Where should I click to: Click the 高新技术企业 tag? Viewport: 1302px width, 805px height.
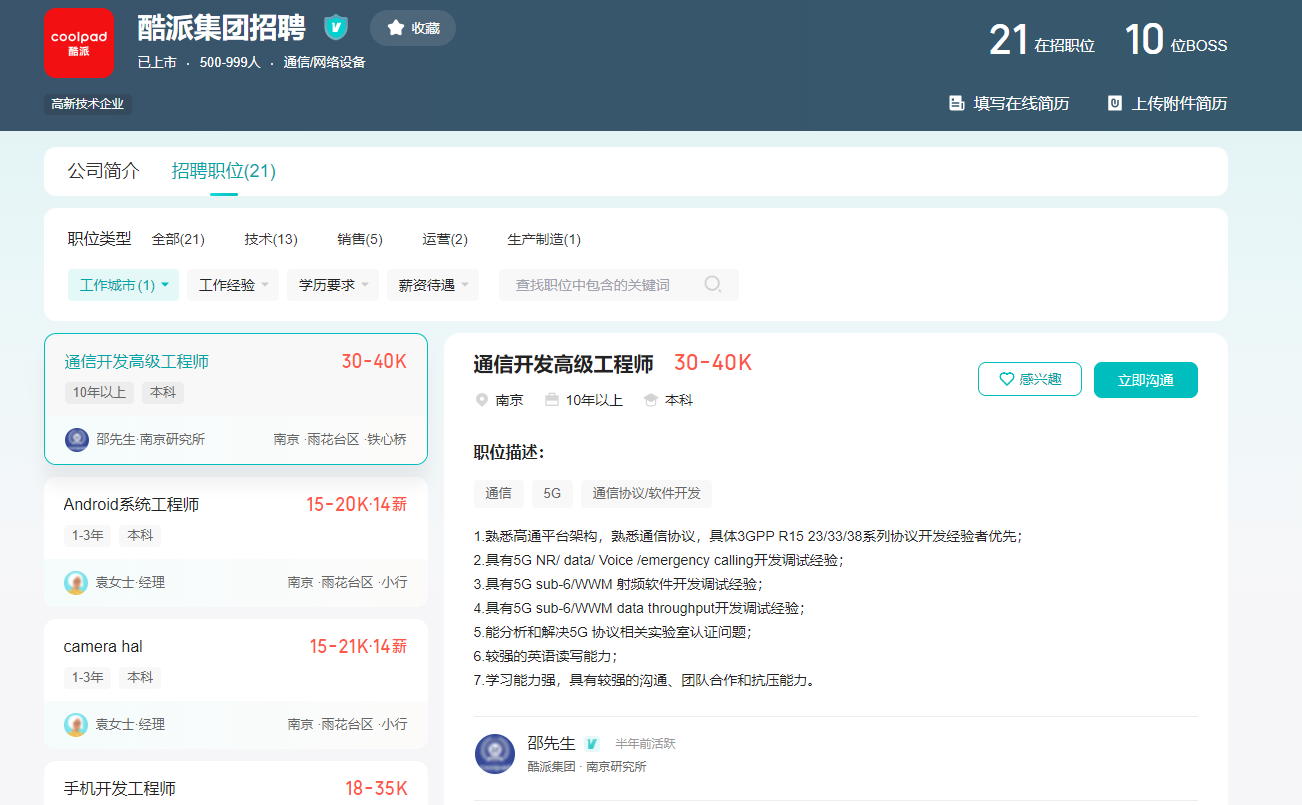[x=88, y=104]
